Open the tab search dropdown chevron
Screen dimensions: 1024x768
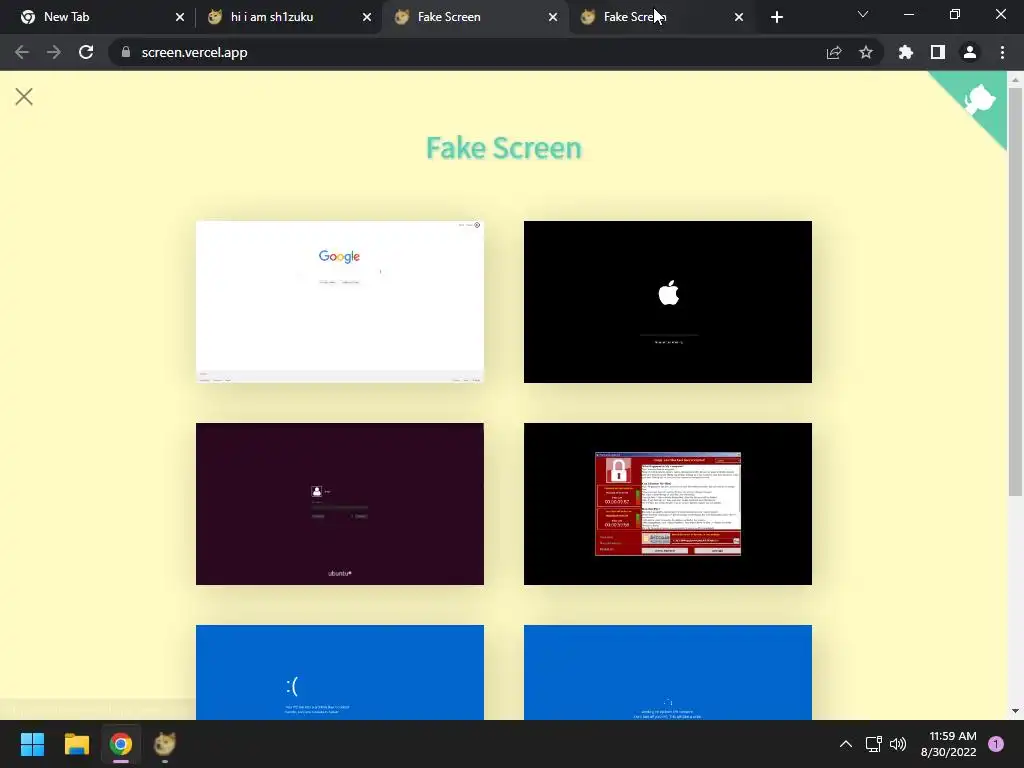point(863,14)
